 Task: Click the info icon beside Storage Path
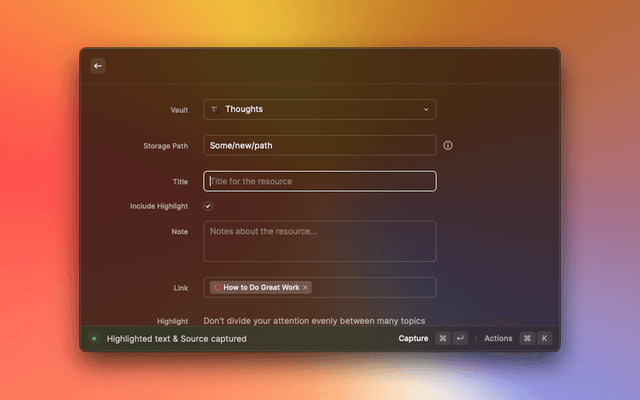point(448,145)
